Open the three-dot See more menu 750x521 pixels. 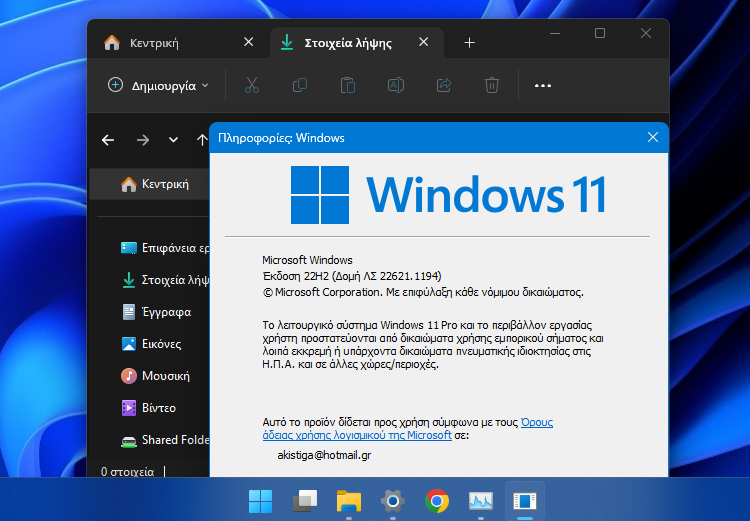pyautogui.click(x=543, y=85)
